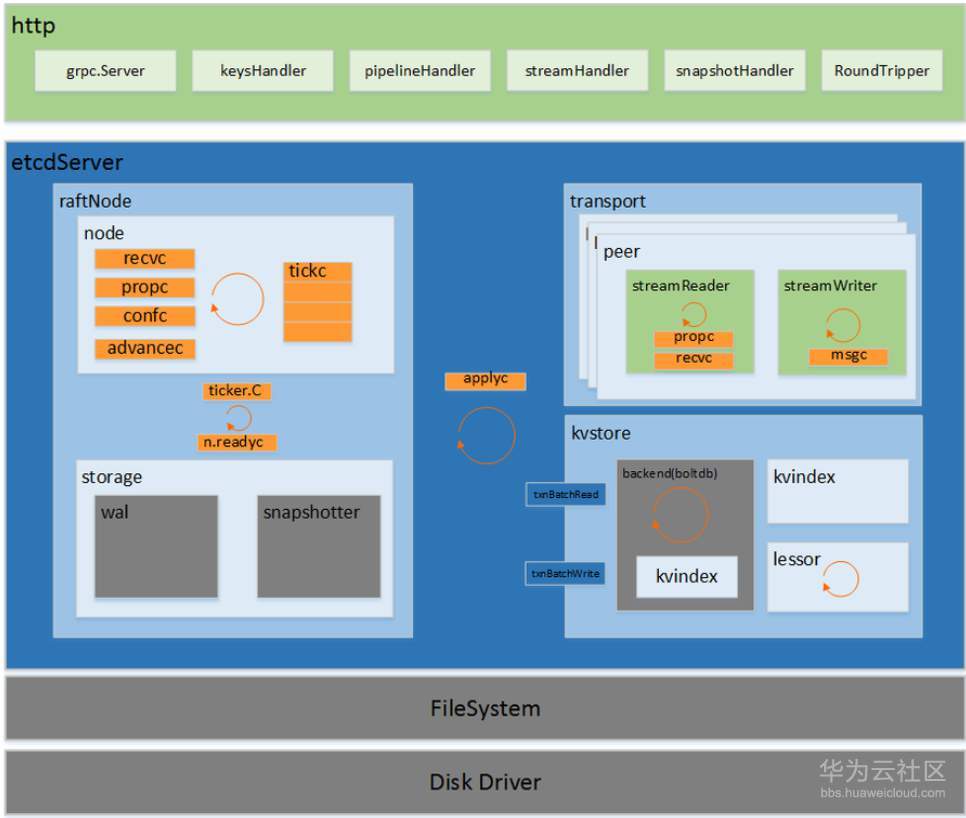Click the small loop arrow between ticker.C and n.readyc

tap(239, 417)
